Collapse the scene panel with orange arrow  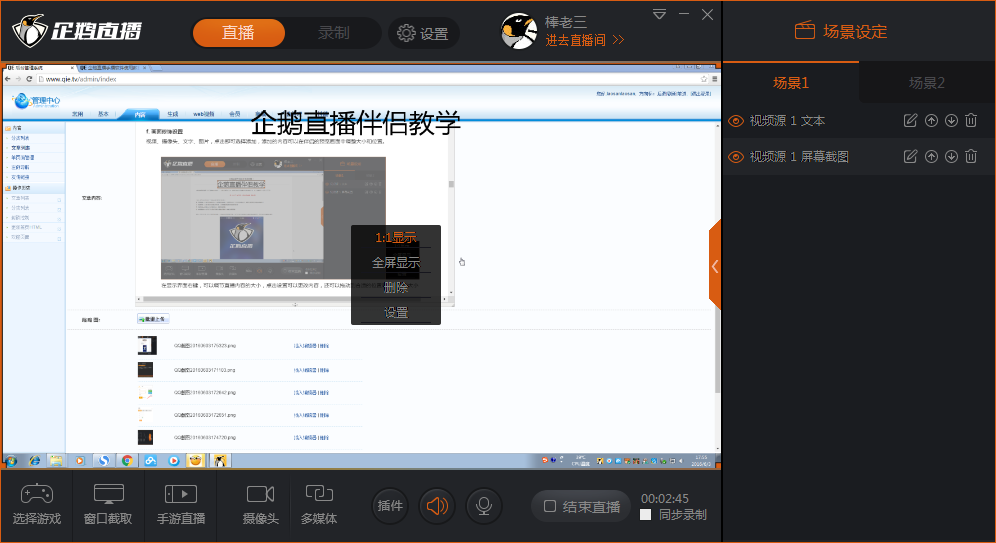pos(715,266)
